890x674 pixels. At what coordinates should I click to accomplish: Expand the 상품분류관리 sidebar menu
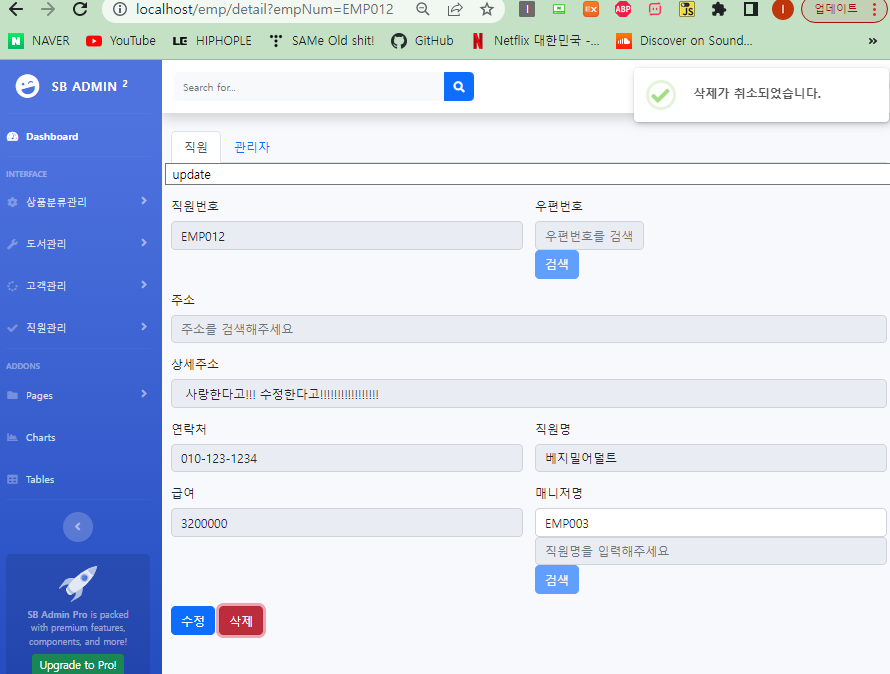coord(77,202)
